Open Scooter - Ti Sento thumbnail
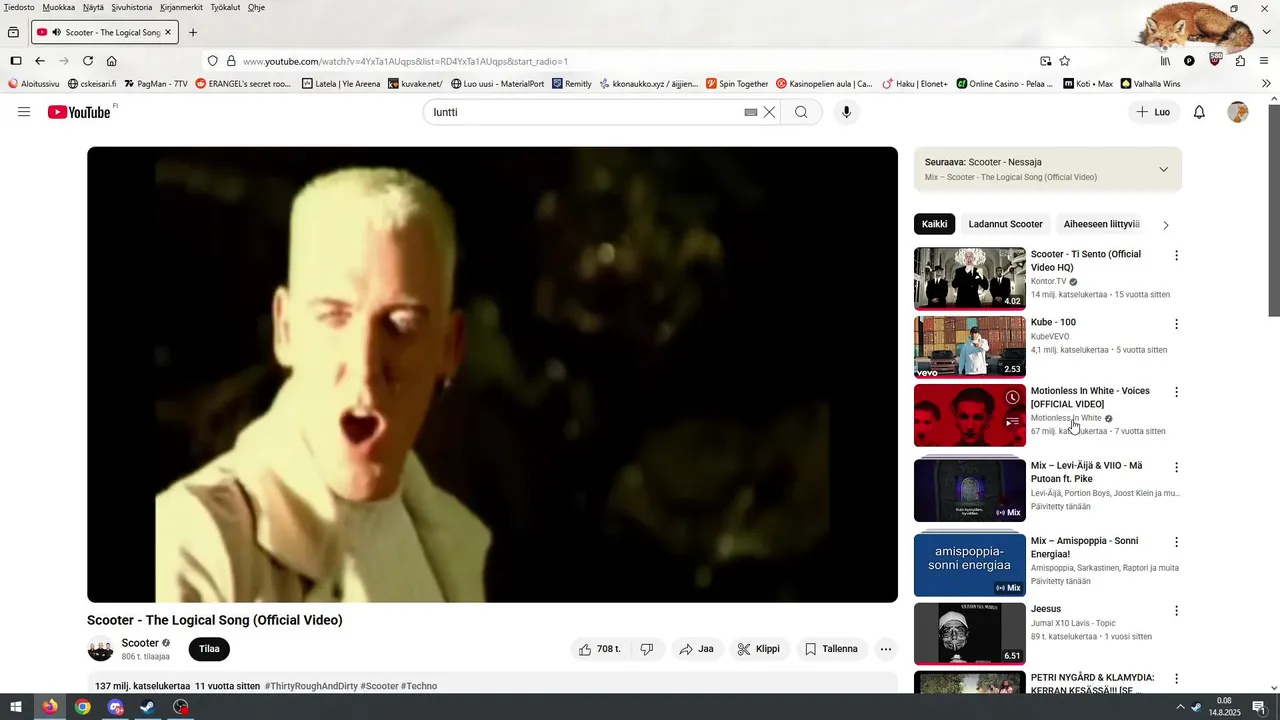 (970, 278)
